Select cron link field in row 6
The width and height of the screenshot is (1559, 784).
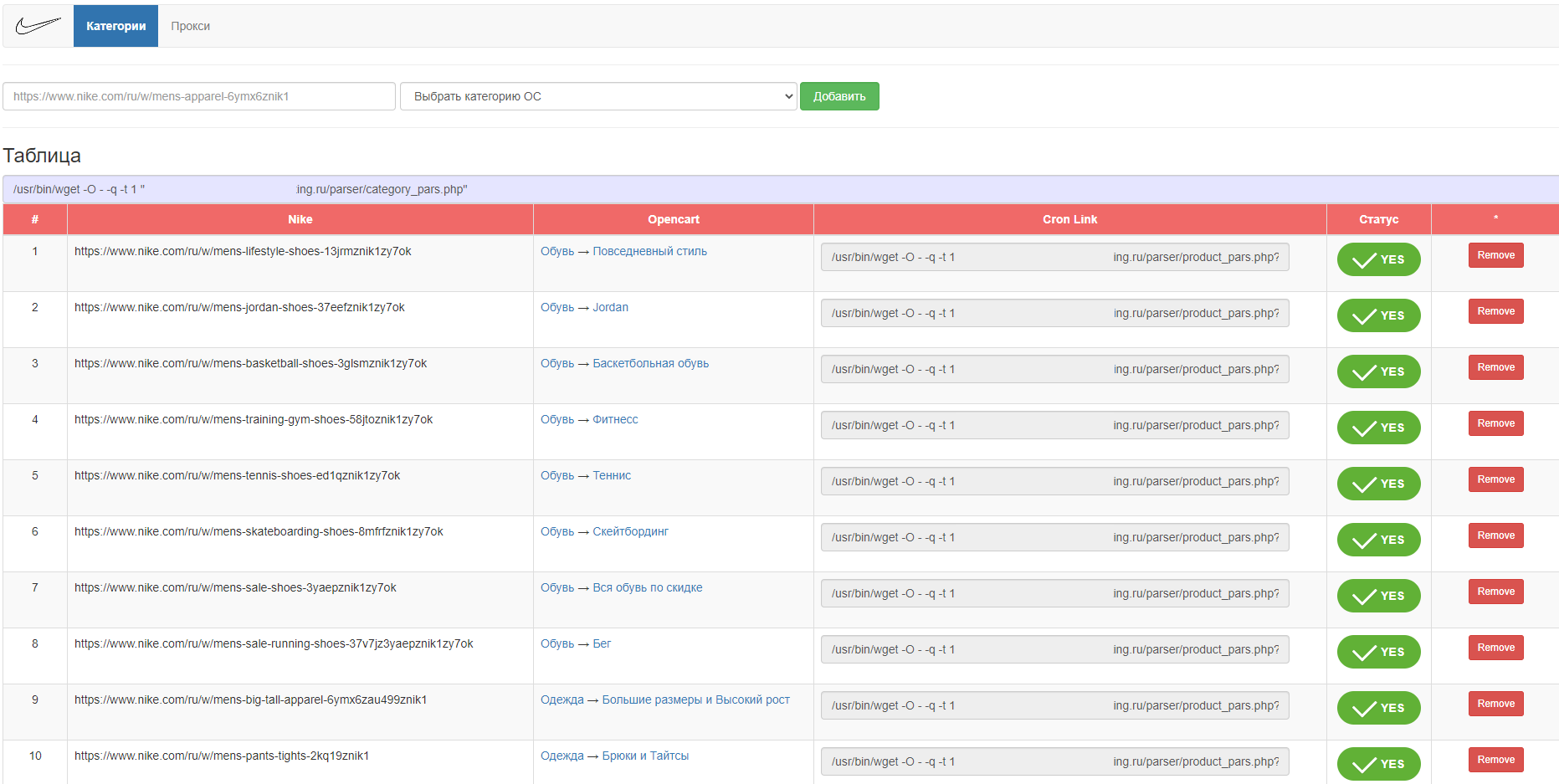tap(1054, 537)
